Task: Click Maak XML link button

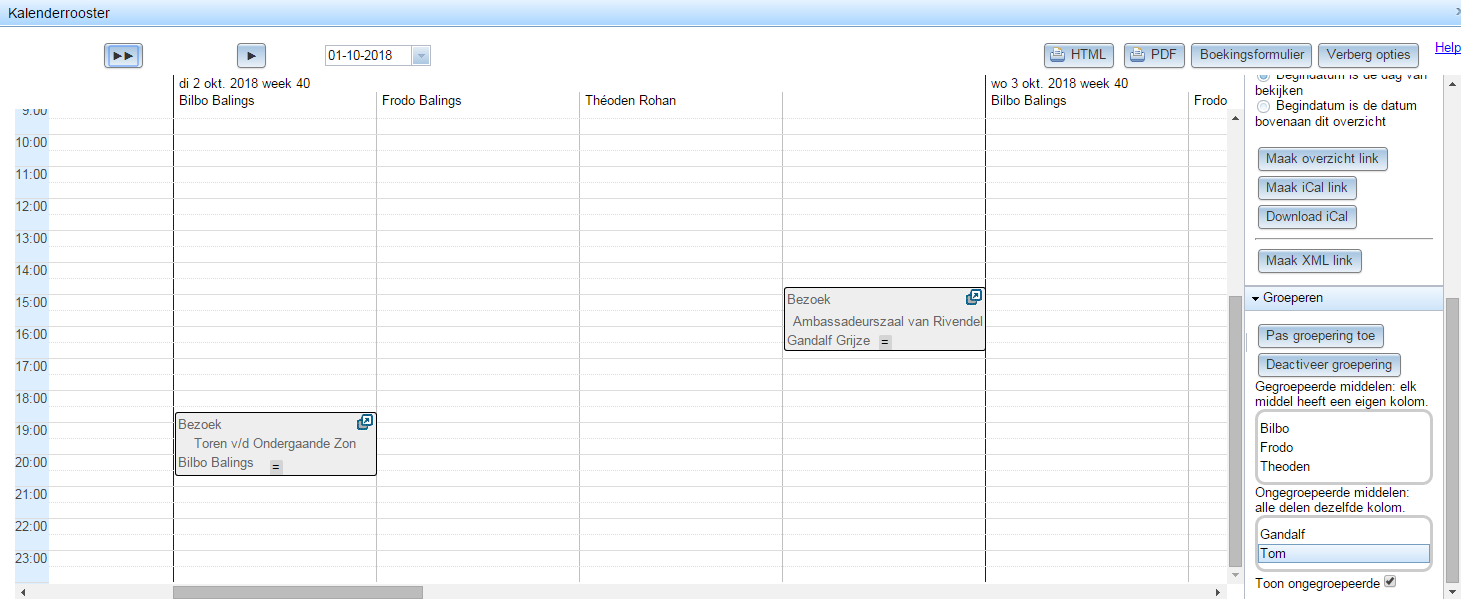Action: [x=1309, y=260]
